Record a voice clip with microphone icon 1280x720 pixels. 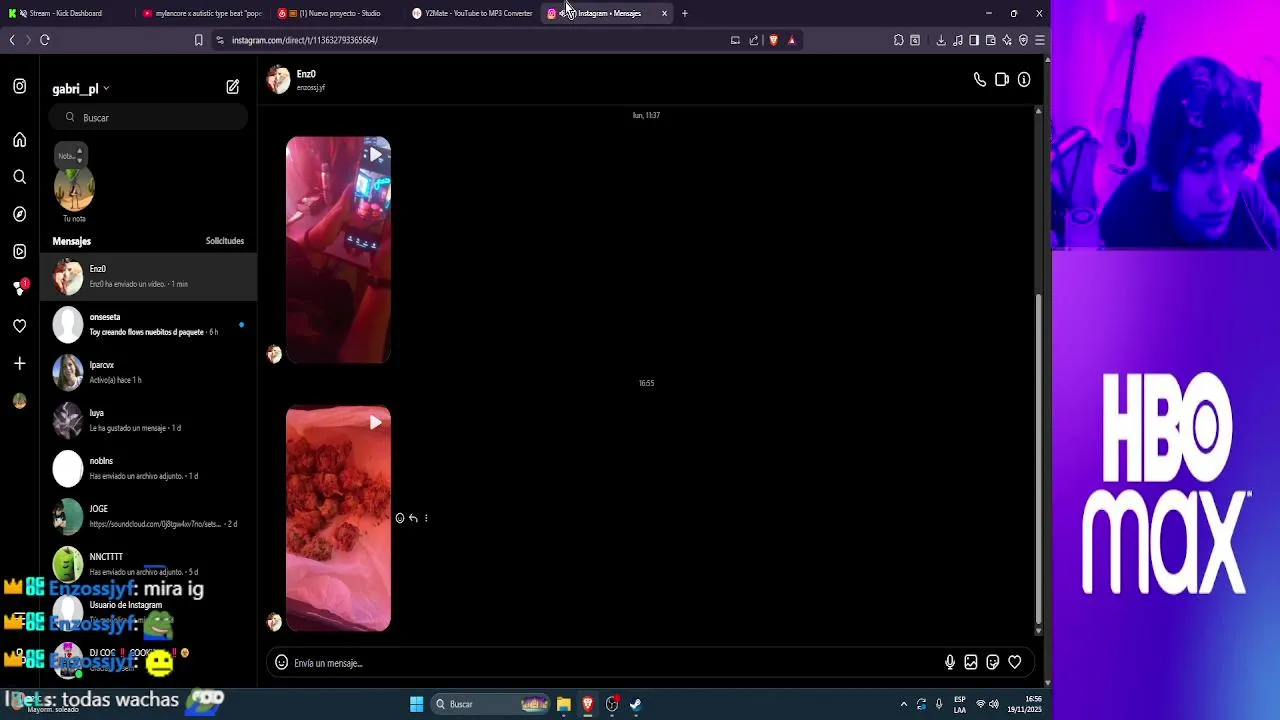[950, 662]
